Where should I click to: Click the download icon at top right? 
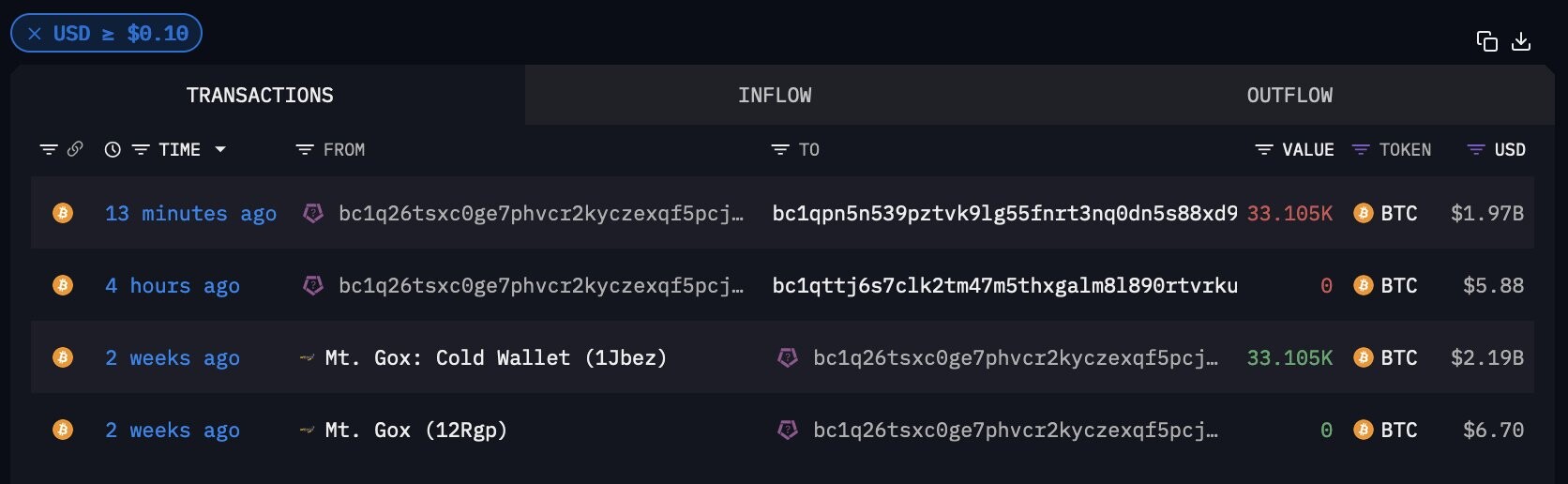tap(1521, 41)
